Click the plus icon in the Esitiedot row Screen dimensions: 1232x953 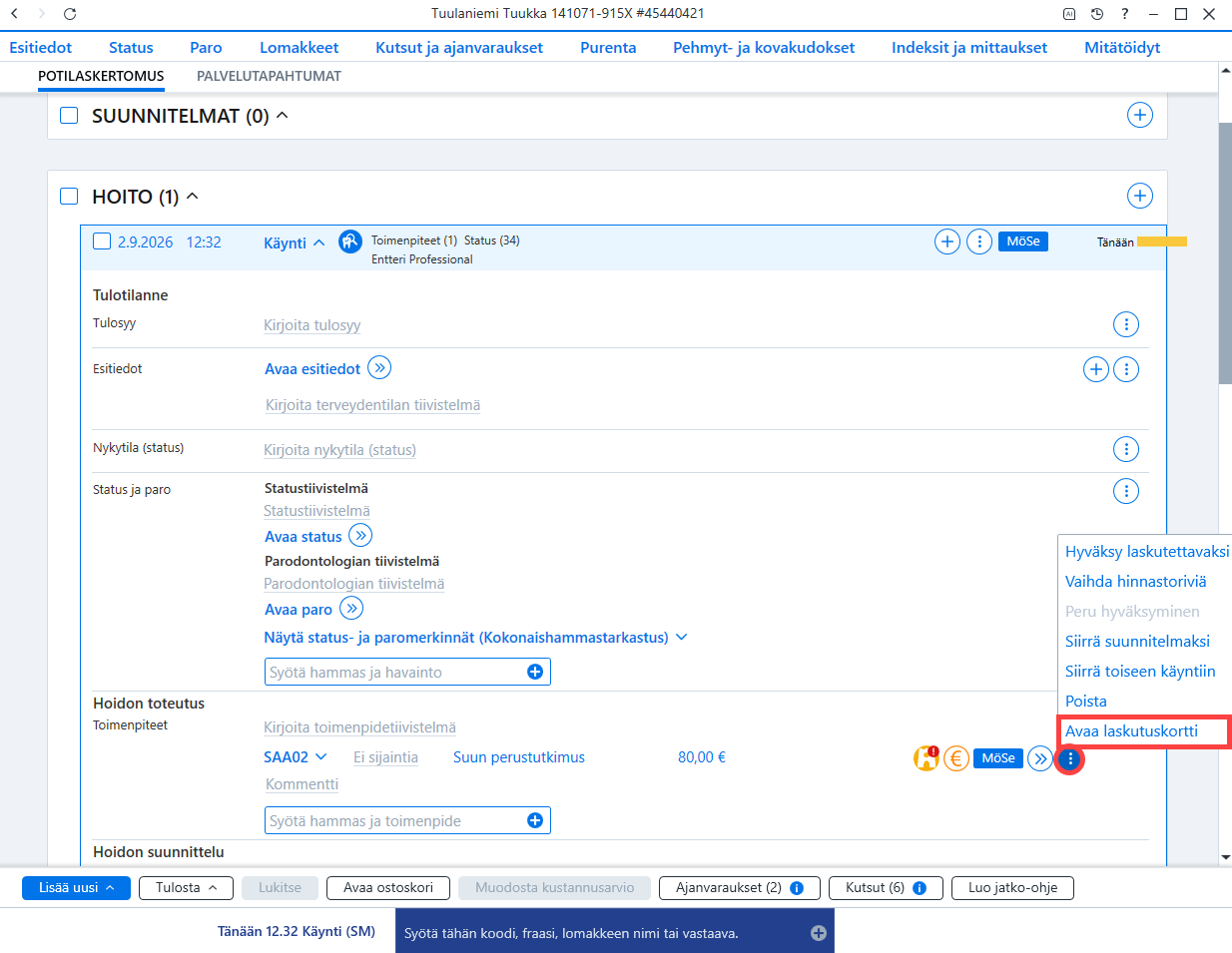click(x=1096, y=369)
